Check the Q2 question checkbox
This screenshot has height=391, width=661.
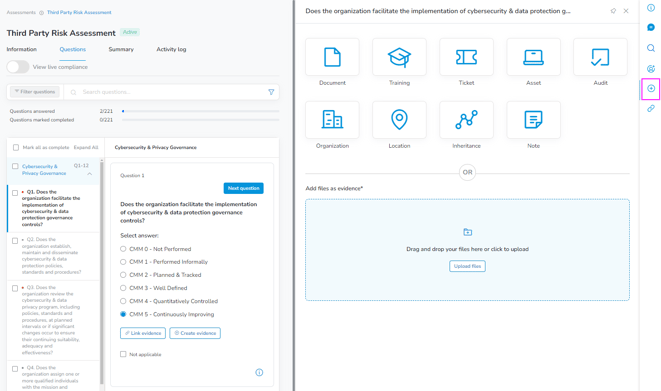15,241
